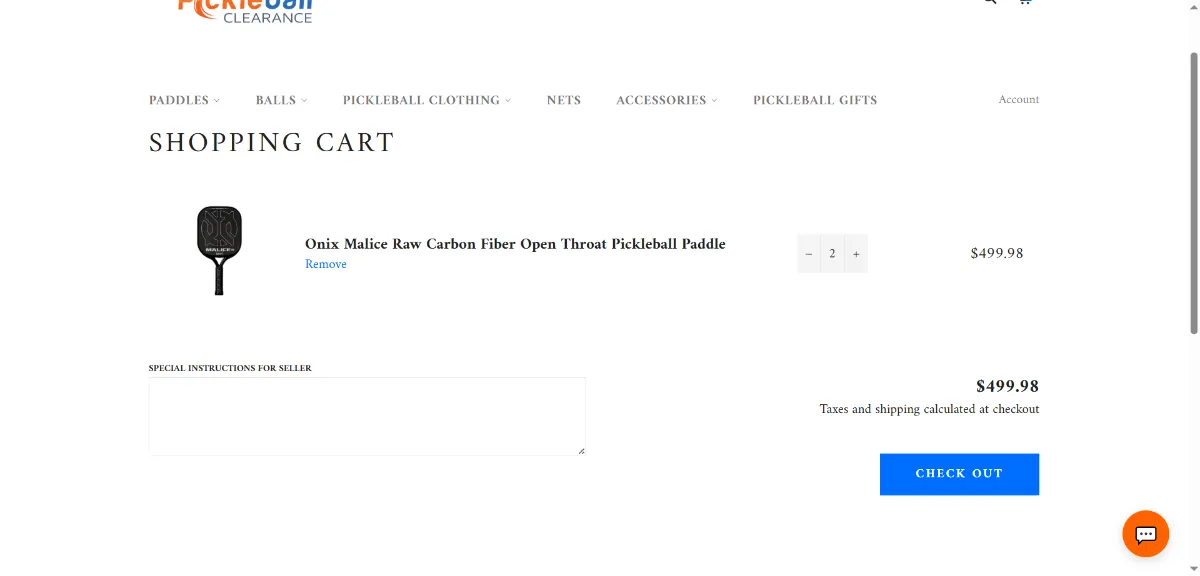Remove the Onix Malice paddle from cart
The width and height of the screenshot is (1200, 576).
326,264
